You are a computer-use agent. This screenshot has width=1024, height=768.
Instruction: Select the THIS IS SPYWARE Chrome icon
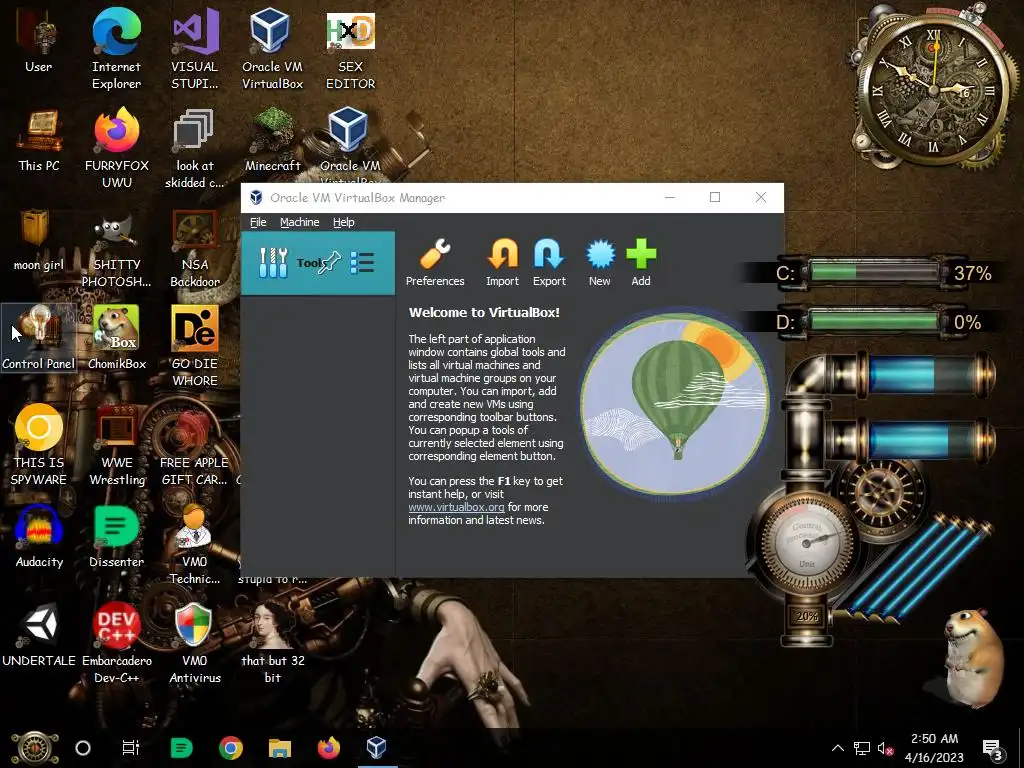pos(39,445)
